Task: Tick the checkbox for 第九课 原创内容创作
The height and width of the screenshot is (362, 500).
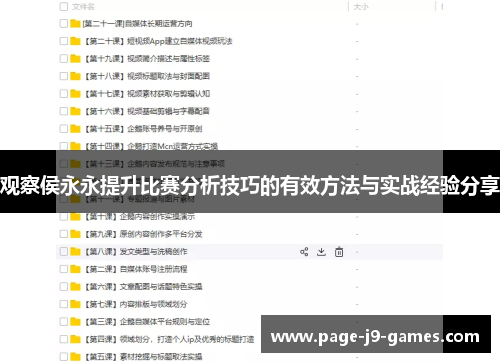Action: point(64,234)
